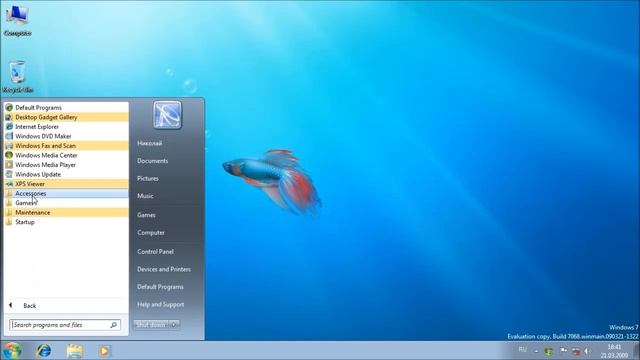Click the green shield tray icon
The height and width of the screenshot is (360, 640).
click(549, 351)
